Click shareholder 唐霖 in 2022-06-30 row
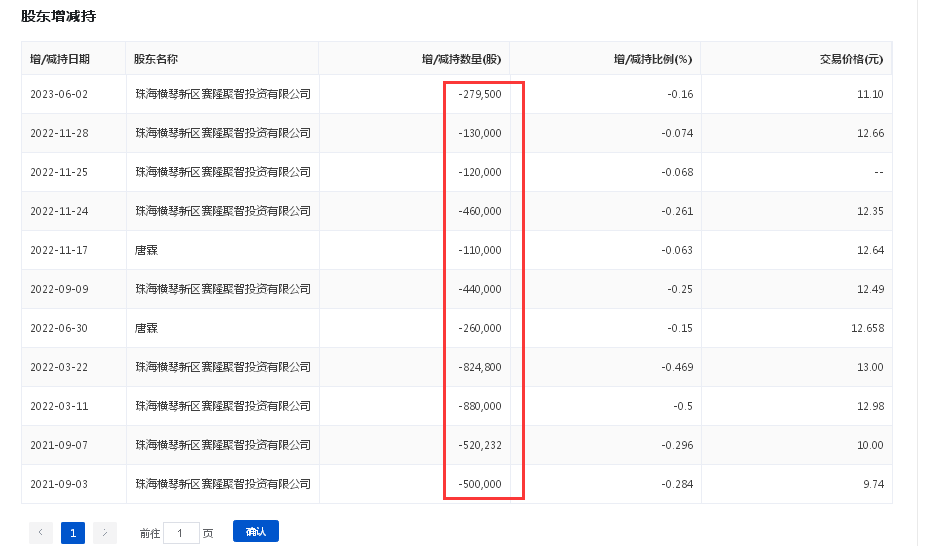Image resolution: width=930 pixels, height=546 pixels. pos(146,328)
